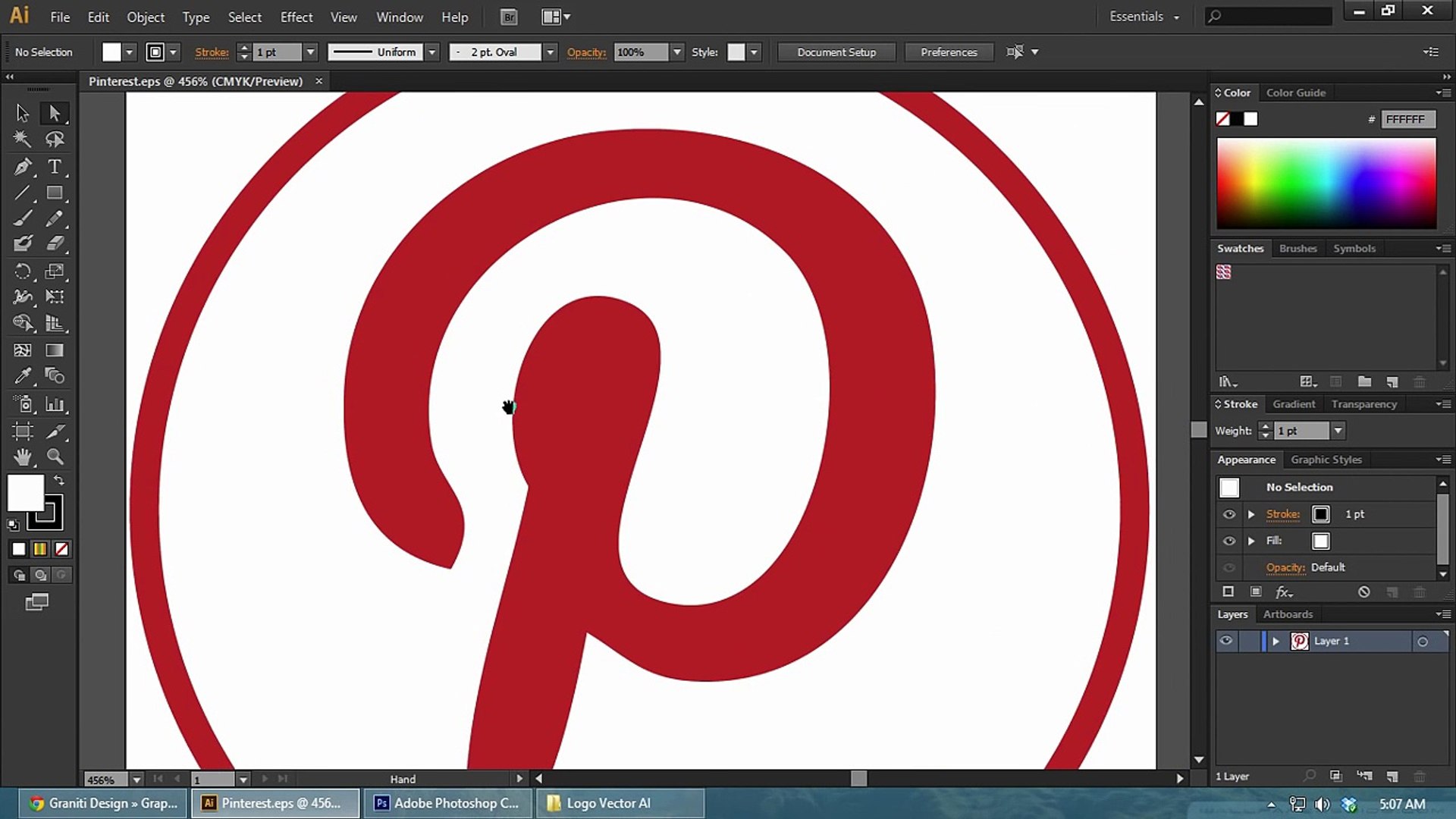The image size is (1456, 819).
Task: Open the zoom level dropdown at 456%
Action: (136, 780)
